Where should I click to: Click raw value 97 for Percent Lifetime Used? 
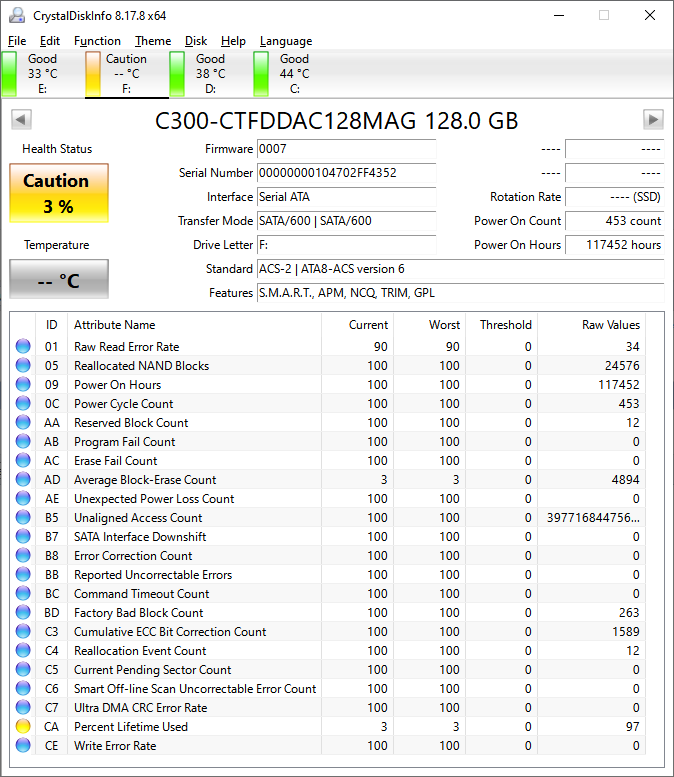[x=632, y=726]
